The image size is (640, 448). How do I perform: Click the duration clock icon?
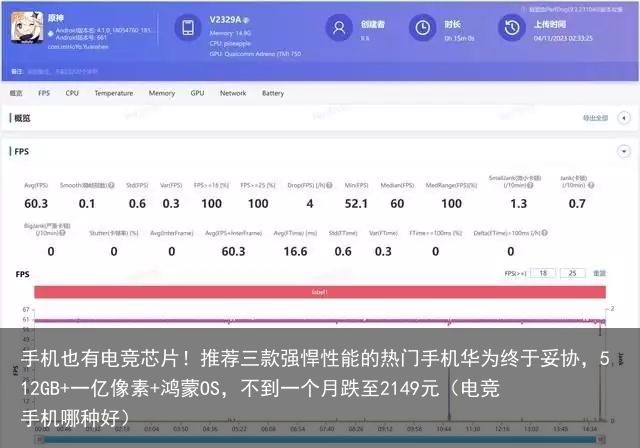[x=422, y=27]
